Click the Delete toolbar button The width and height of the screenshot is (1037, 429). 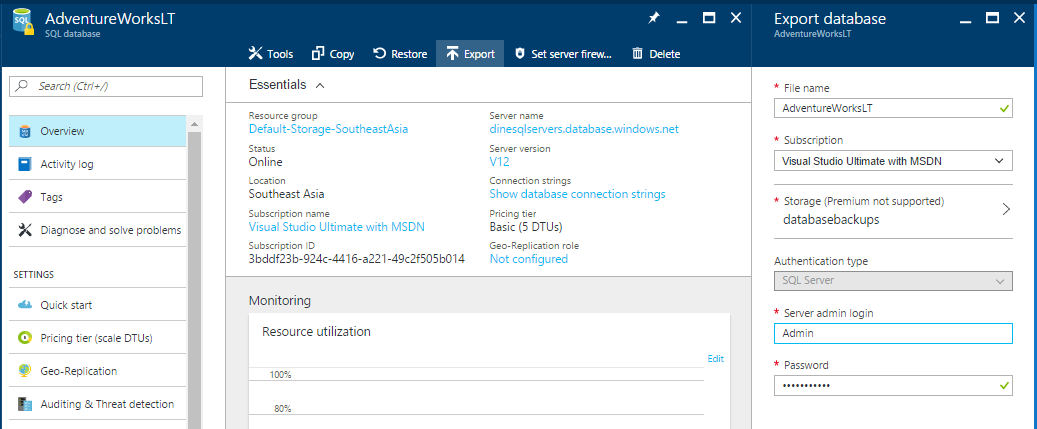[x=656, y=54]
